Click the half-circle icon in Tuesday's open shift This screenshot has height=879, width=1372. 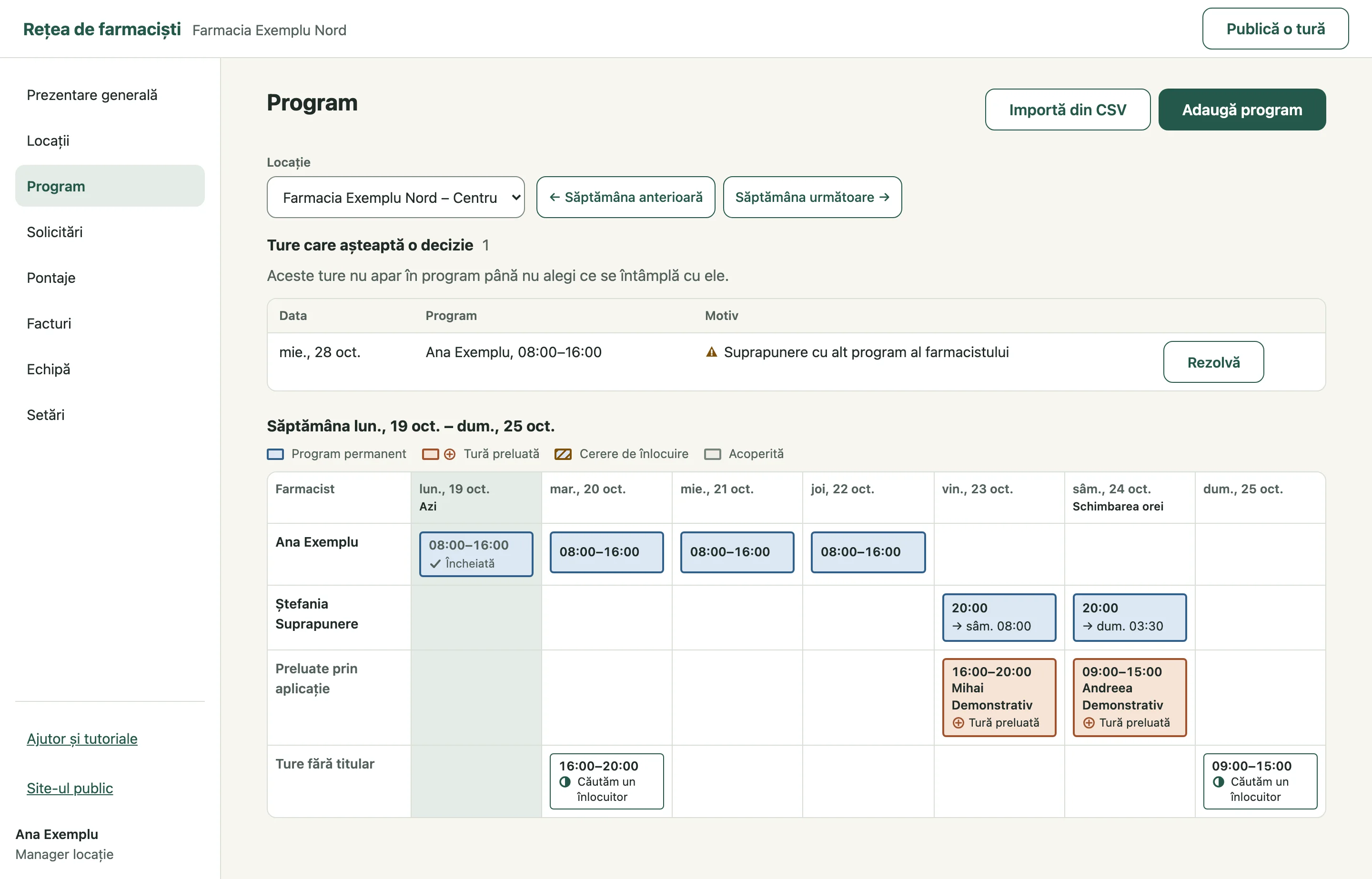pyautogui.click(x=565, y=781)
